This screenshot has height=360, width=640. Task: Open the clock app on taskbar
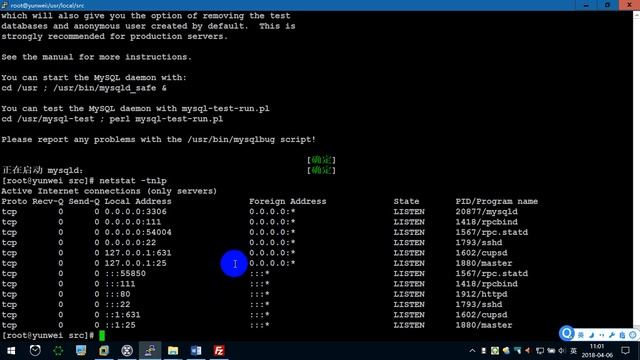(35, 350)
